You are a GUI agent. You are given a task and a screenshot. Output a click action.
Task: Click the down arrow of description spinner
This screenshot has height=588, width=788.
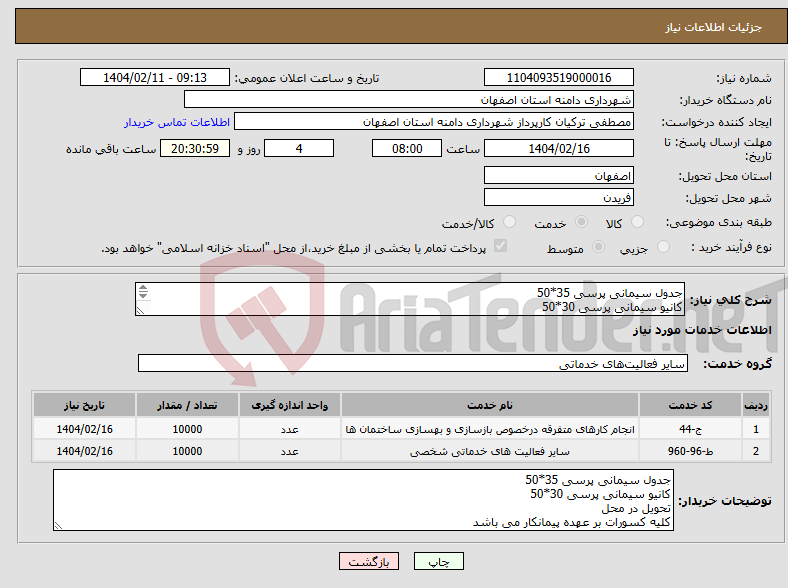coord(143,295)
